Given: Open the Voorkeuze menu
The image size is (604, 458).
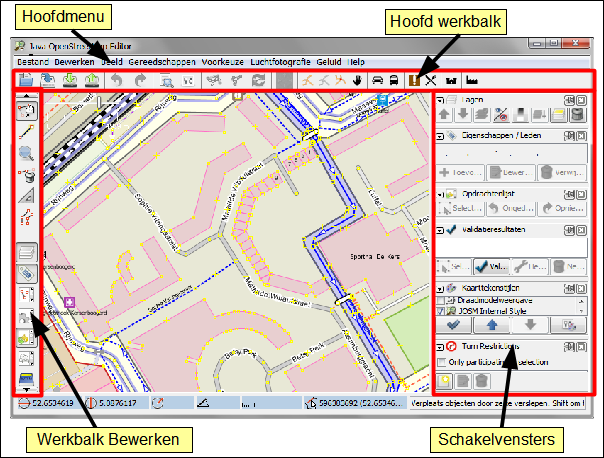Looking at the screenshot, I should [223, 62].
